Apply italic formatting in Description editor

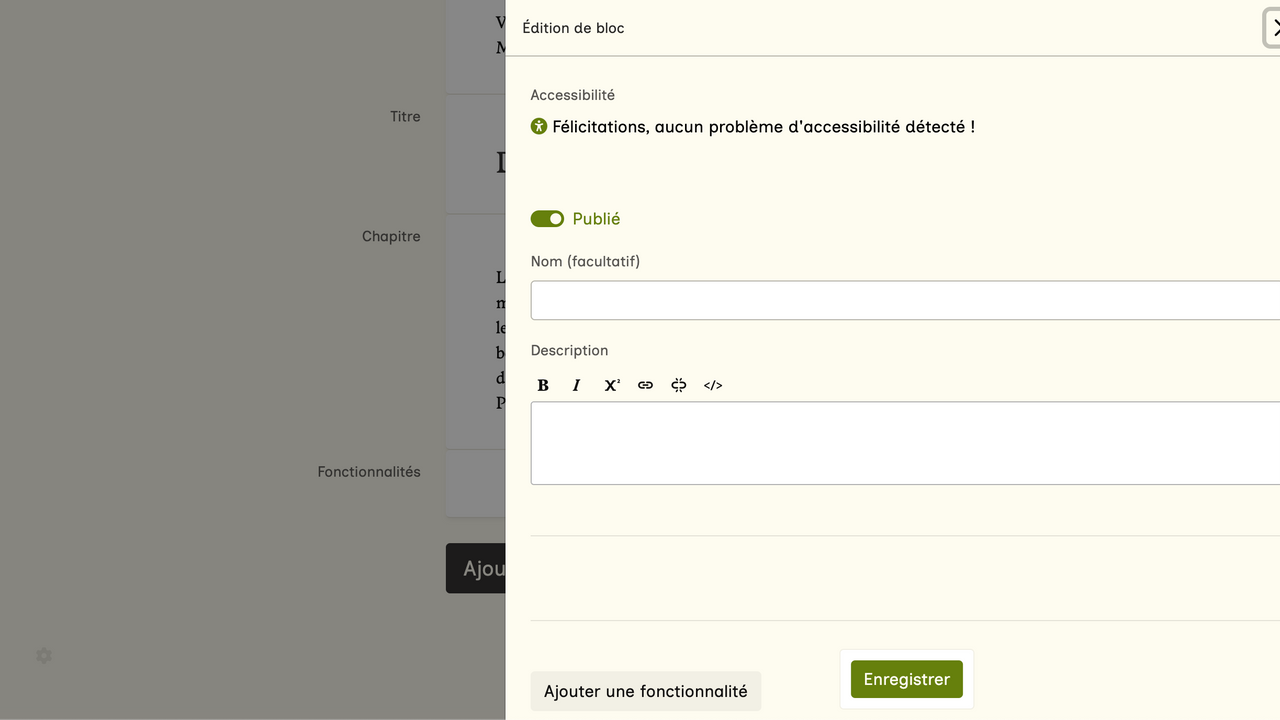pos(576,385)
